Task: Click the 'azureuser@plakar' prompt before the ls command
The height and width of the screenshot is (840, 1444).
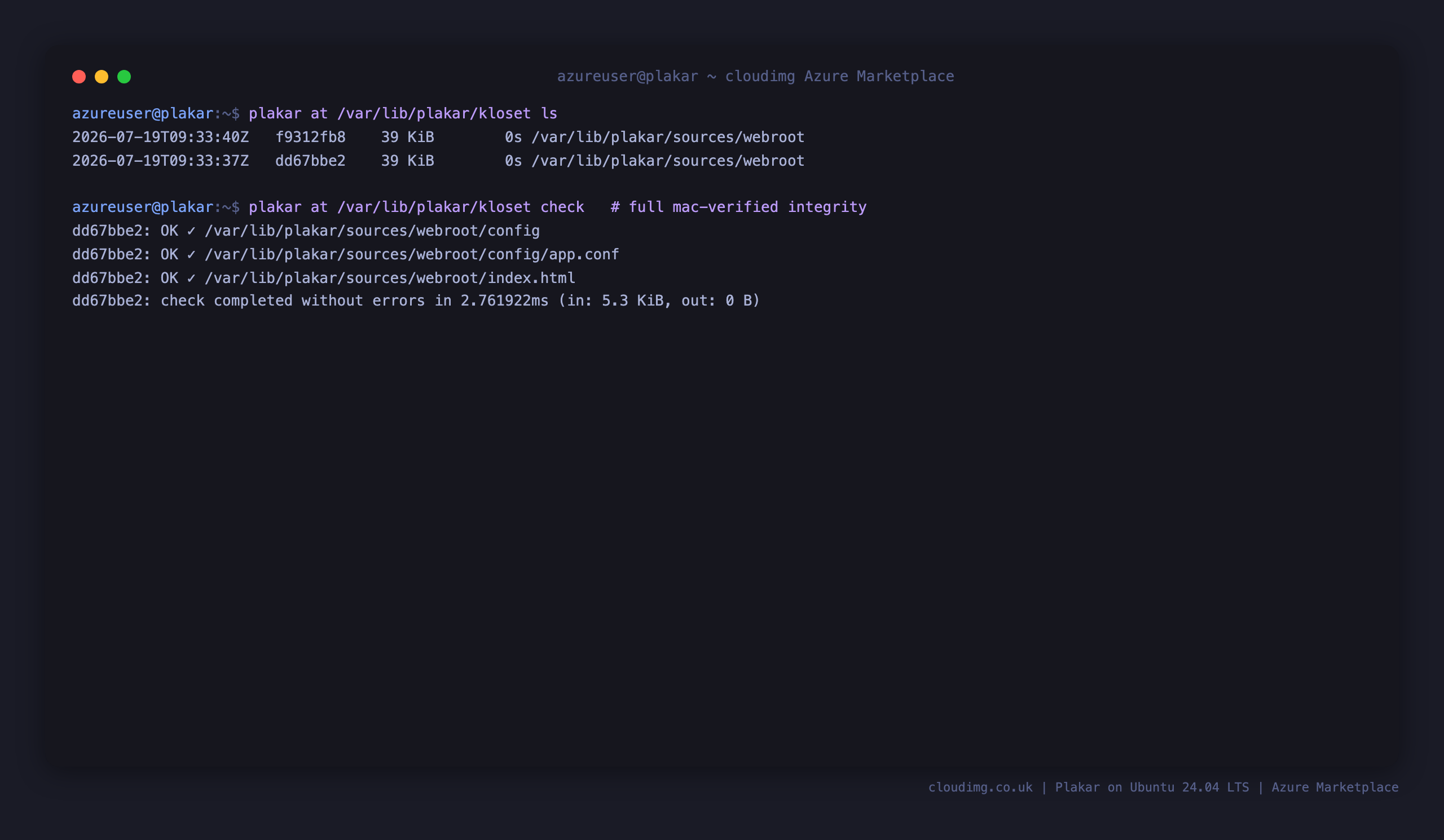Action: (143, 113)
